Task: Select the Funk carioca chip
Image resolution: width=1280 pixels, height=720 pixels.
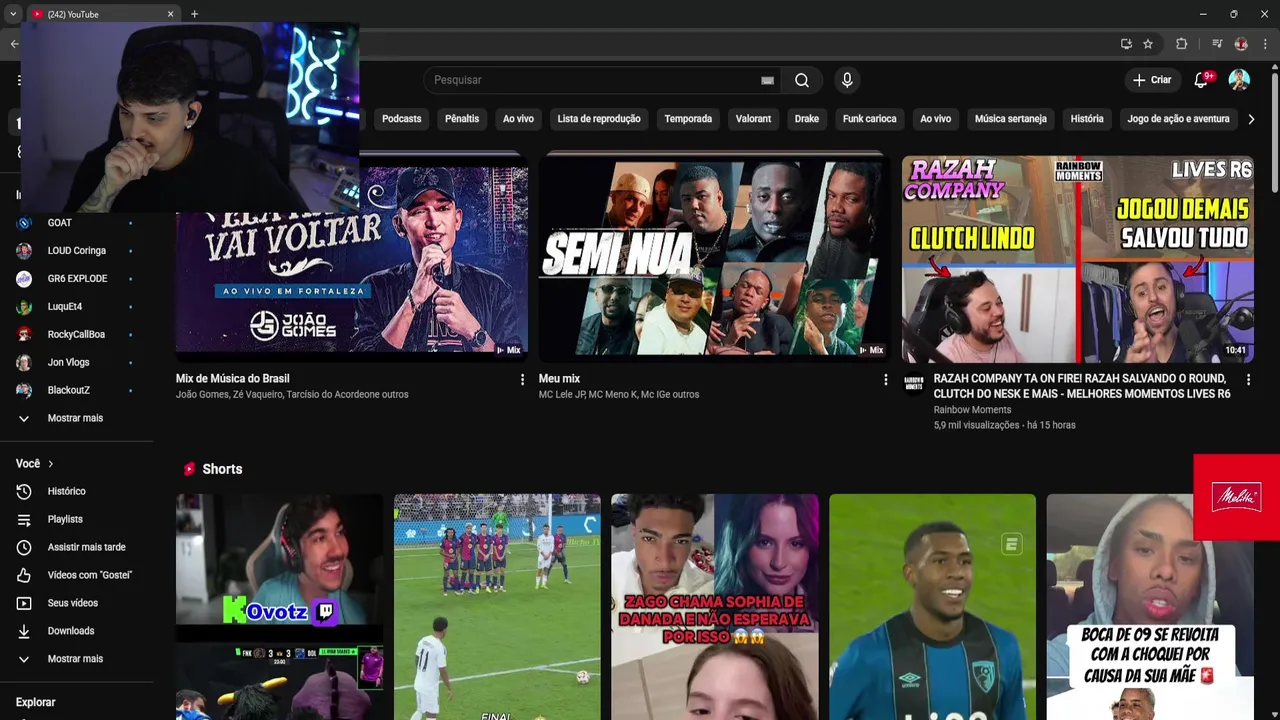Action: coord(870,119)
